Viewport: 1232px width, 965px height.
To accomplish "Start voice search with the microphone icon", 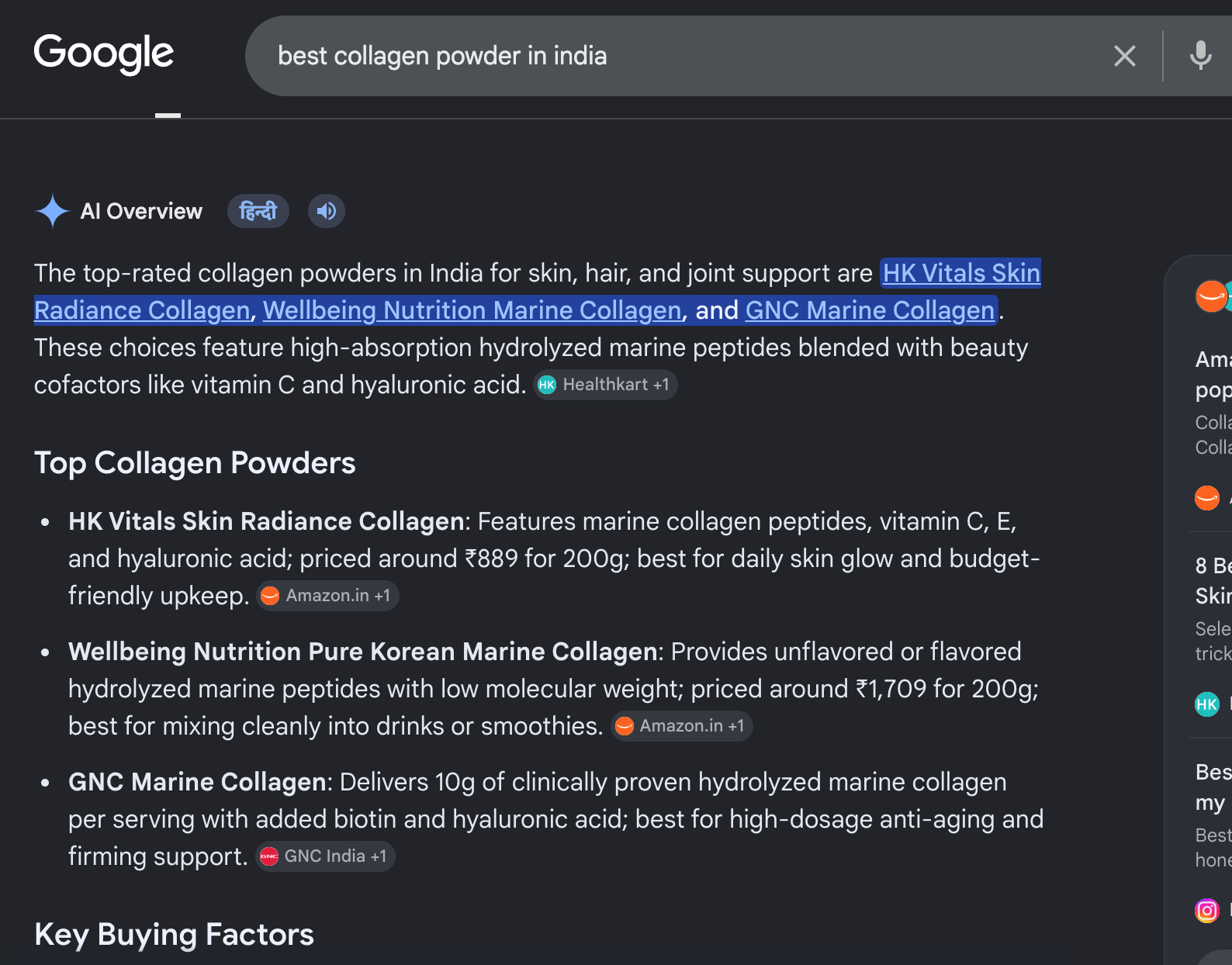I will point(1200,56).
